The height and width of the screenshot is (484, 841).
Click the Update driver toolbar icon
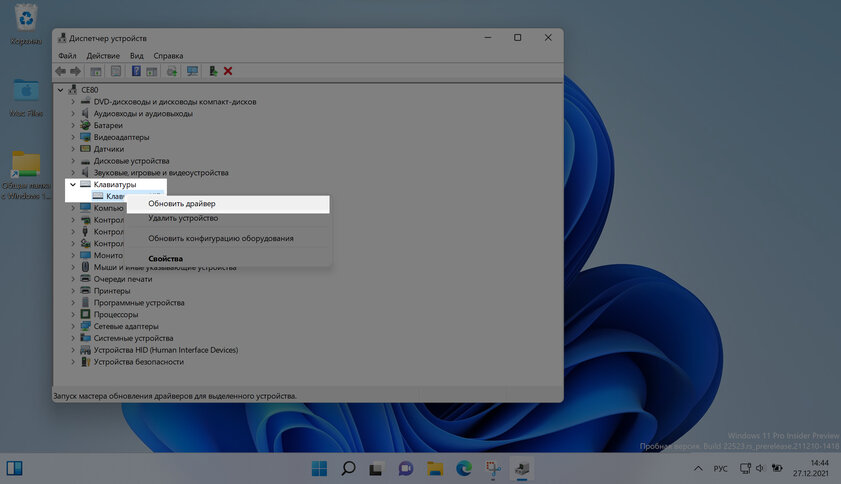(213, 71)
